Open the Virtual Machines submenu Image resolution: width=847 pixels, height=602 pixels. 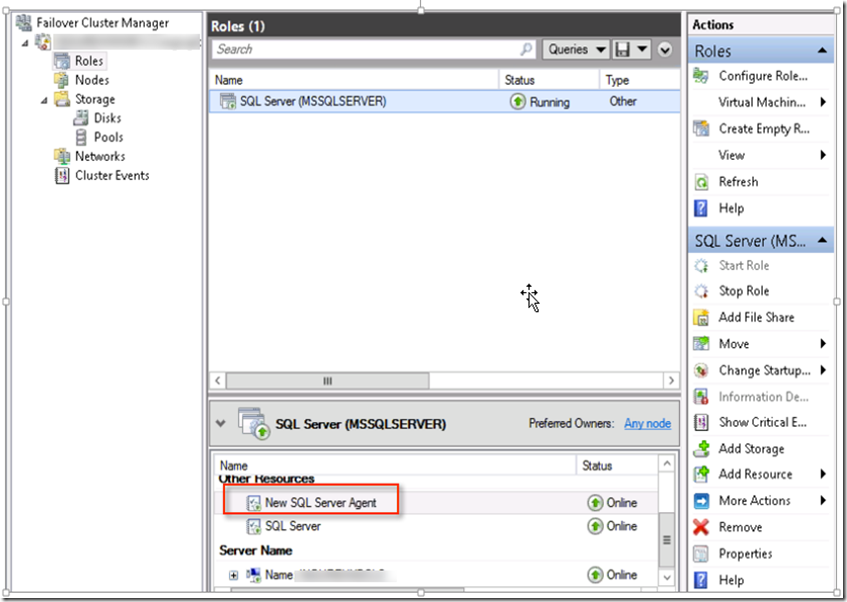(823, 102)
